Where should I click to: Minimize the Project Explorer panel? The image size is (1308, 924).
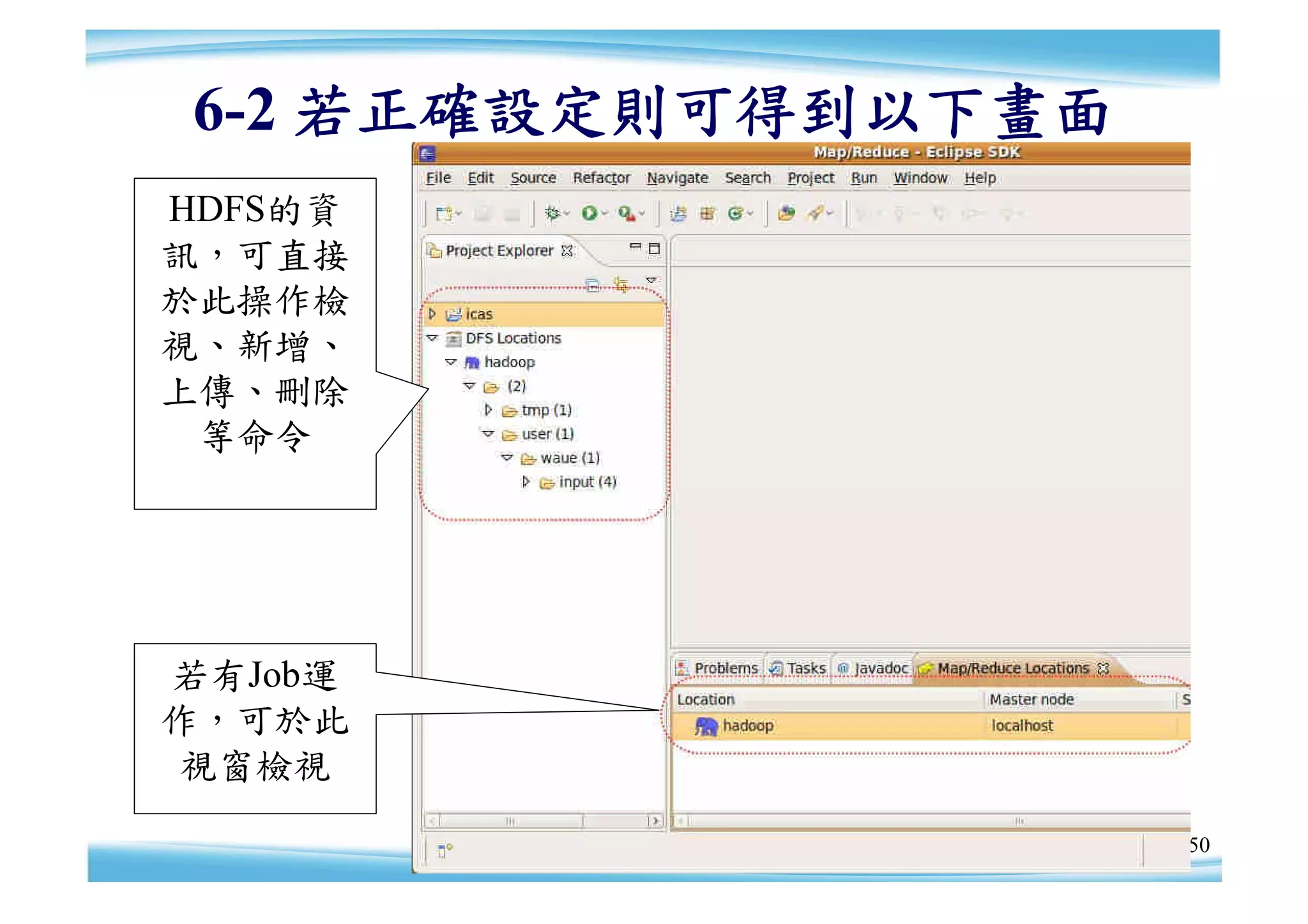tap(635, 246)
